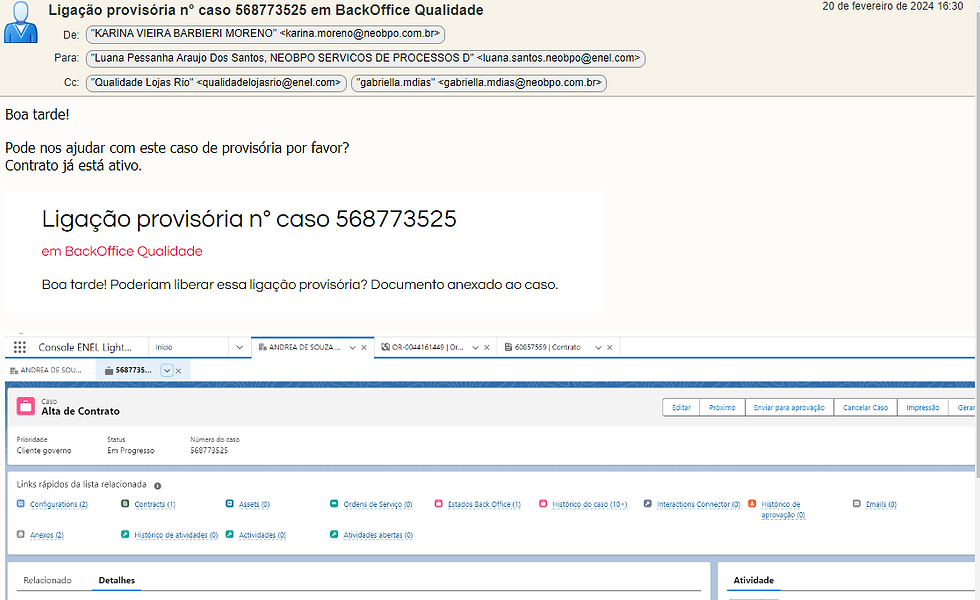
Task: Click the orange Histórico de aprovação icon
Action: pos(752,504)
